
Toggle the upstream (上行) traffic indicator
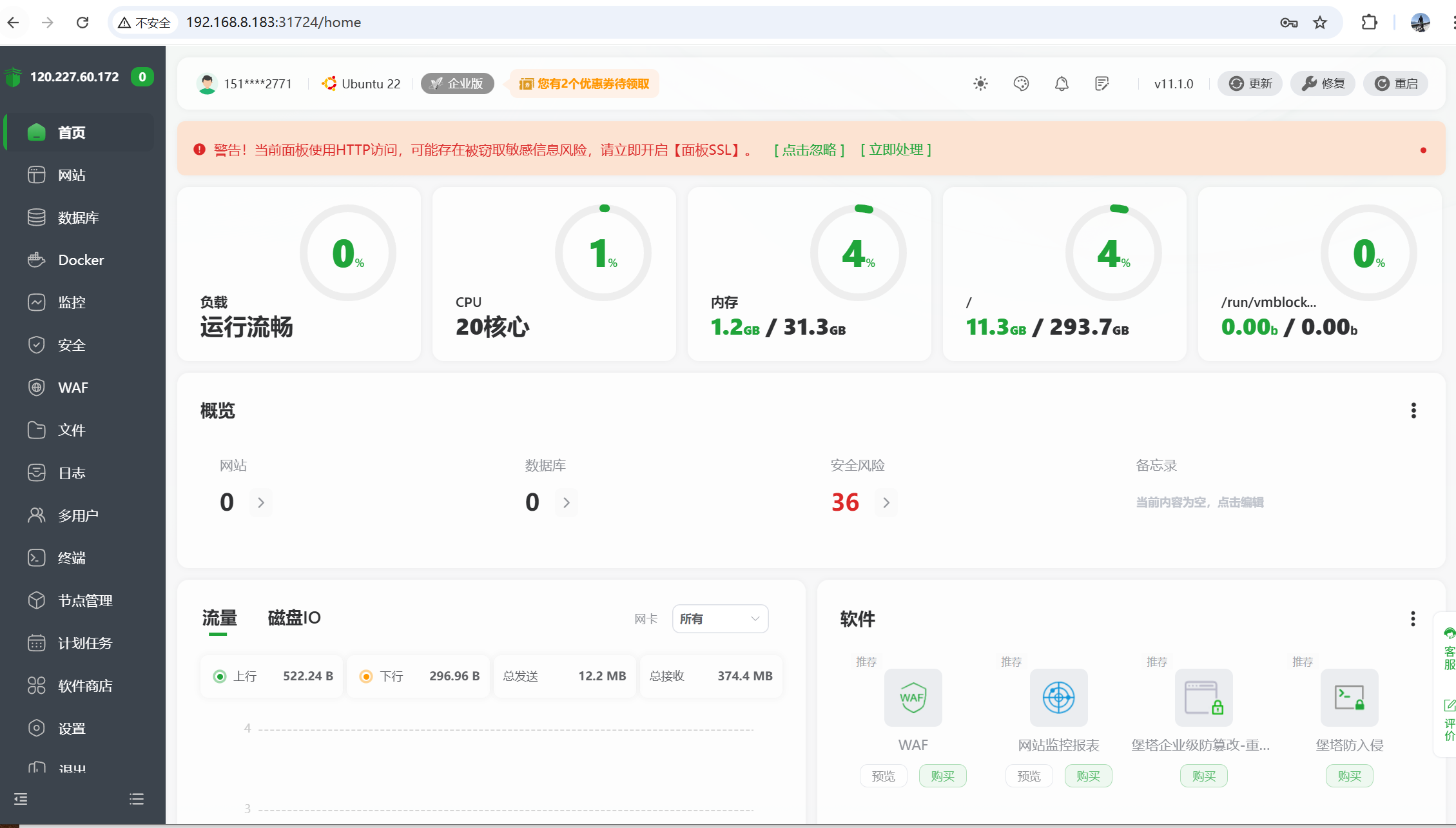coord(220,676)
